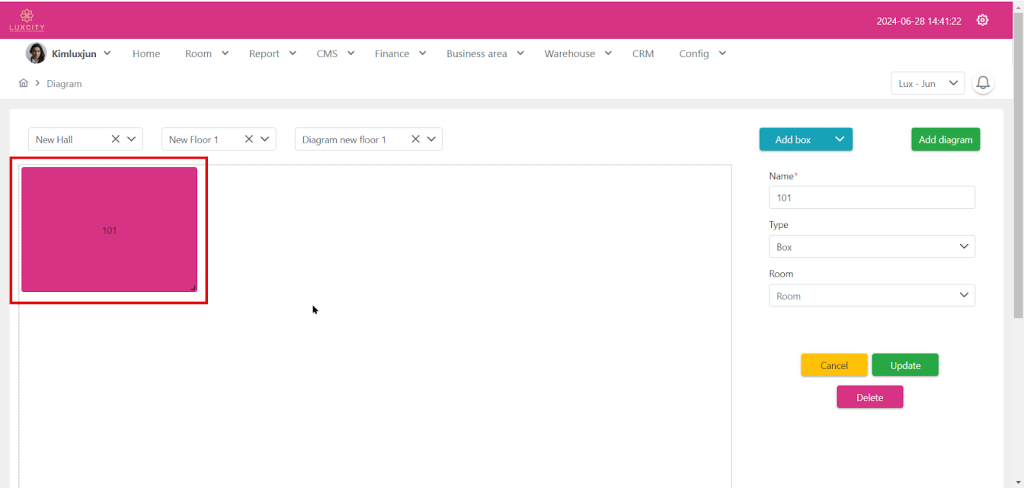Click the notification bell icon

coord(983,83)
